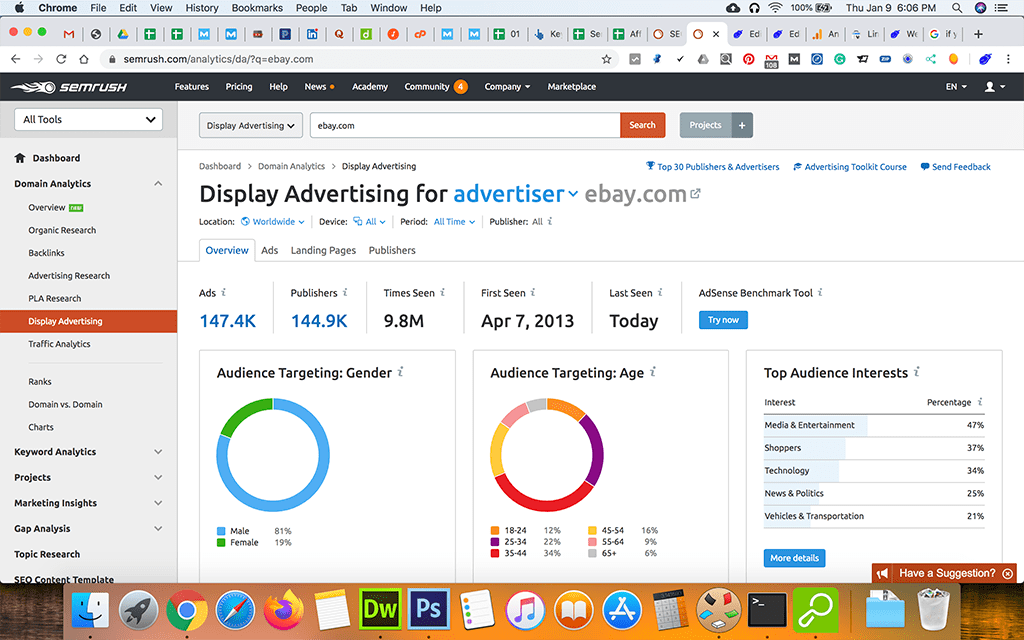Click the plus icon next to Projects

click(742, 125)
